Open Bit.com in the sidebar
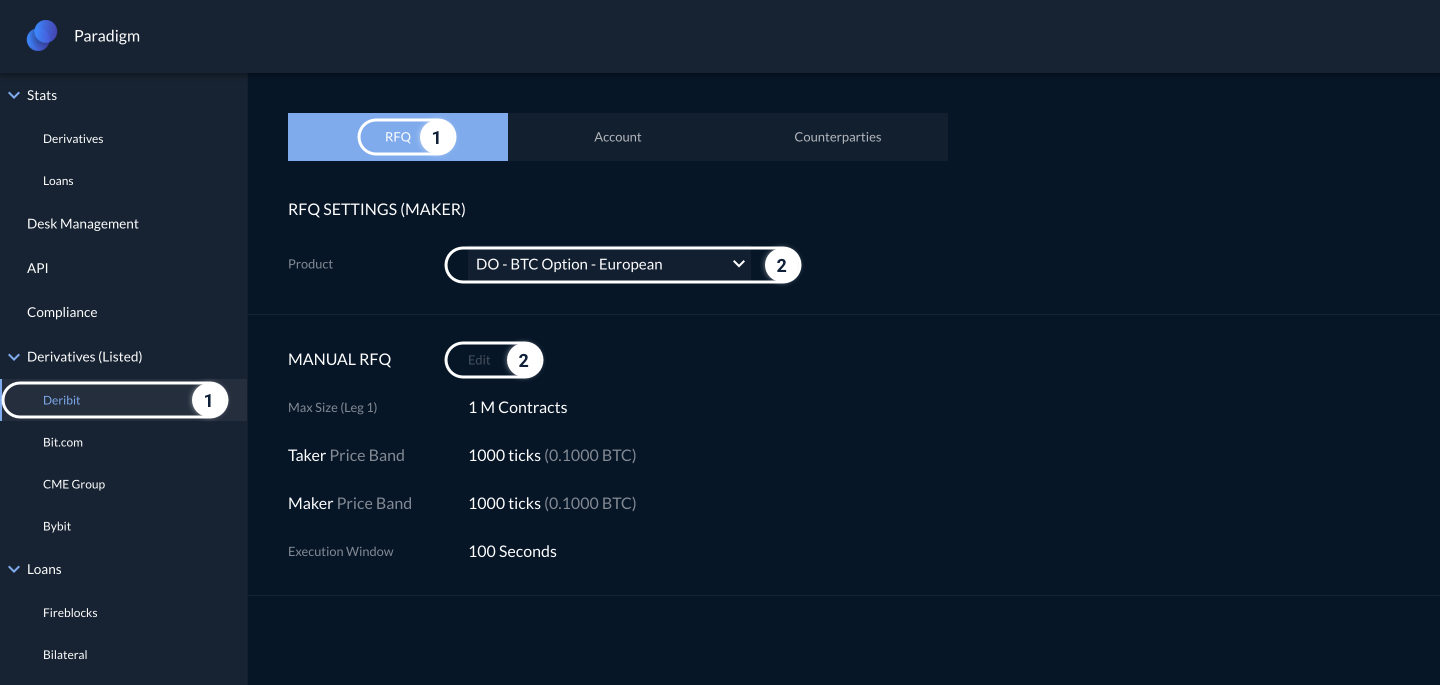 click(63, 442)
